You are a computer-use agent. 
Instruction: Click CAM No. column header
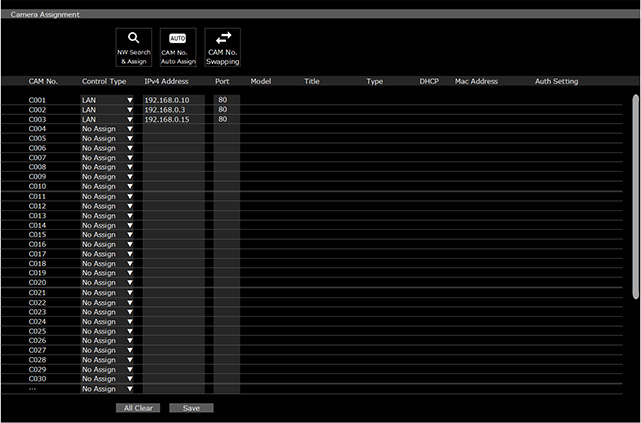(x=43, y=81)
